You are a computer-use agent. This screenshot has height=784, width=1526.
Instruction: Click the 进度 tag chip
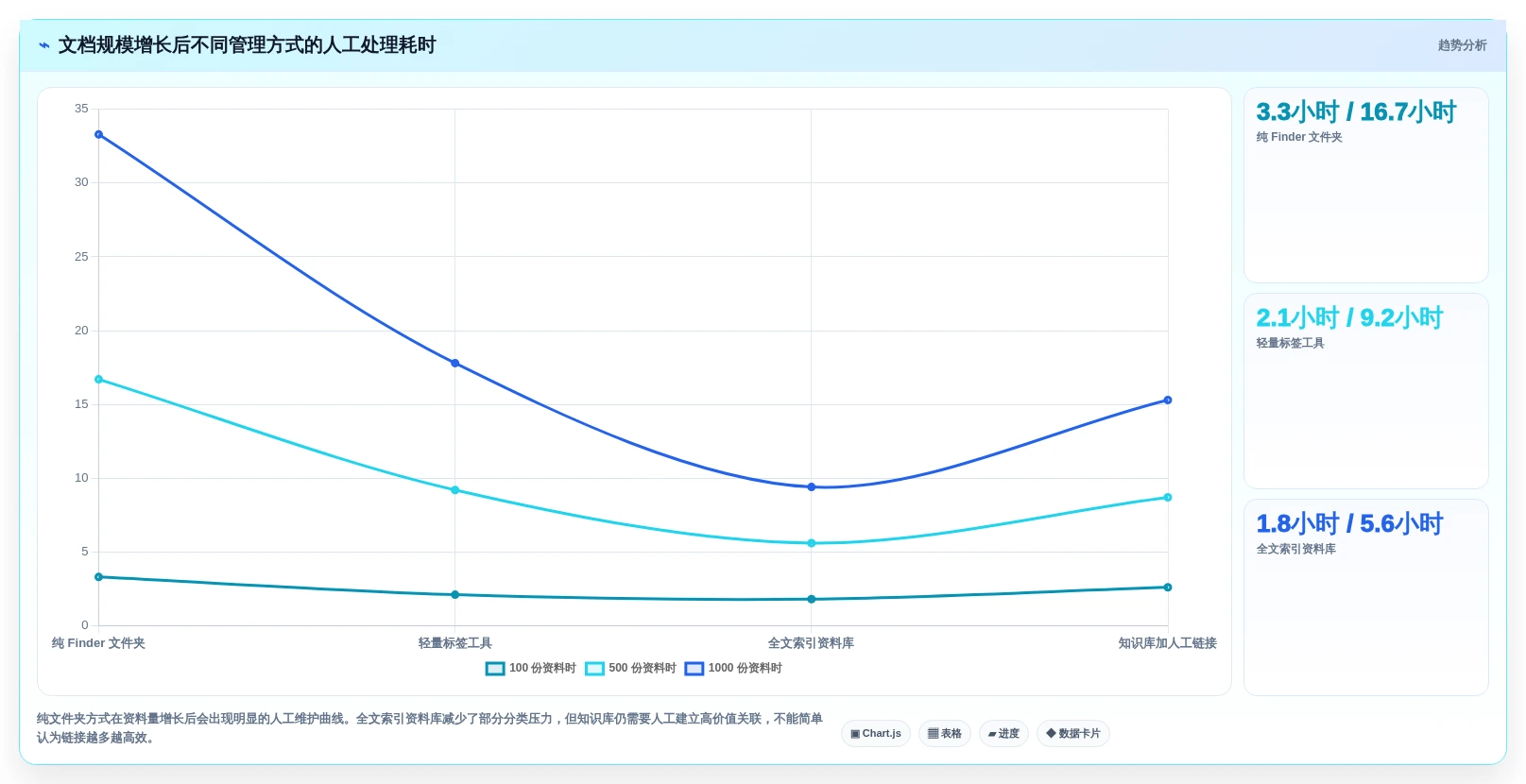[1003, 733]
